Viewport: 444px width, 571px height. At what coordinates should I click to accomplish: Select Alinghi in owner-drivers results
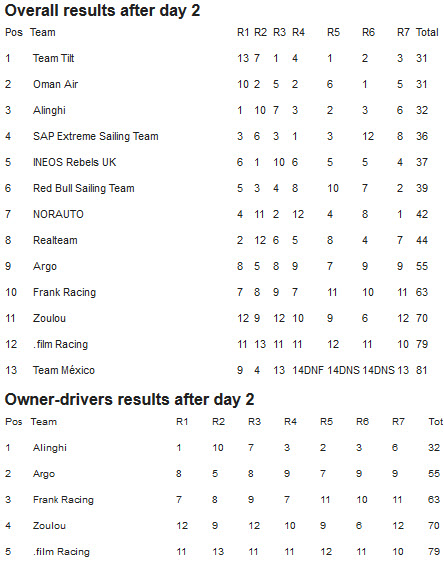click(50, 448)
